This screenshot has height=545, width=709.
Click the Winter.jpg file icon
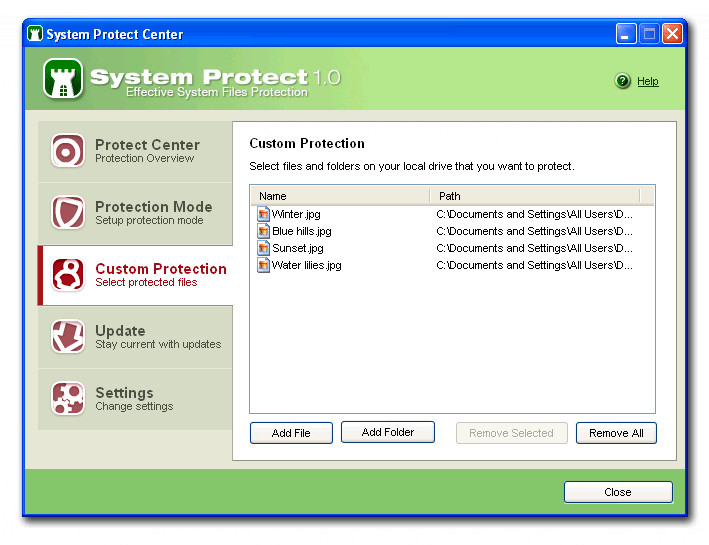tap(263, 214)
